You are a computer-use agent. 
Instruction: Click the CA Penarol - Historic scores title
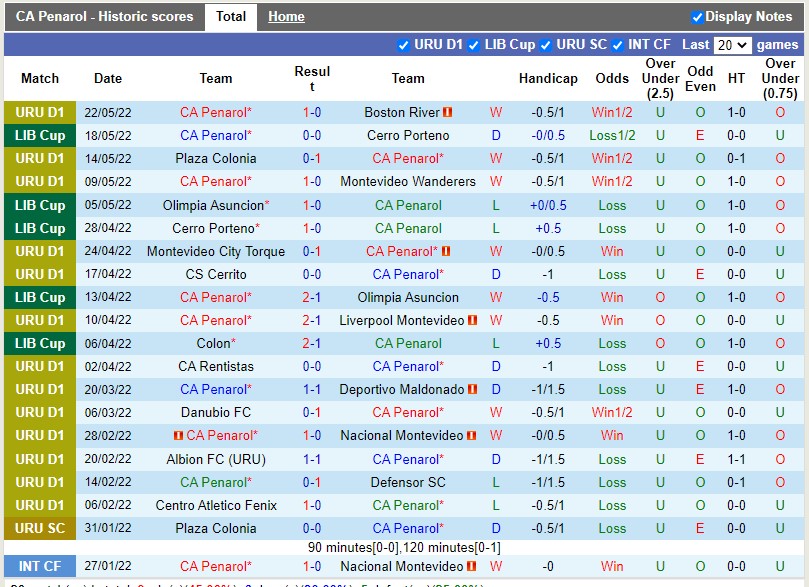tap(104, 17)
